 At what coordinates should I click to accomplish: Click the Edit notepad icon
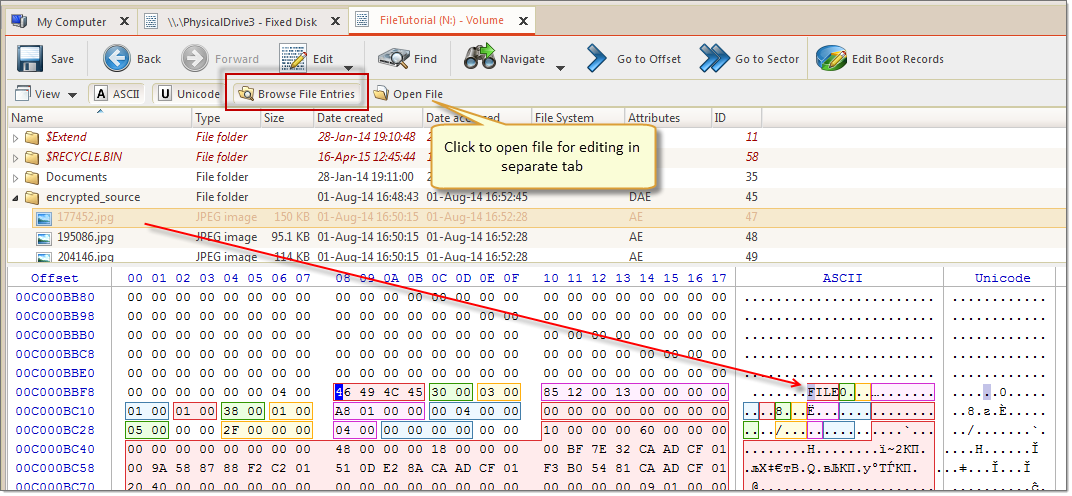tap(293, 59)
